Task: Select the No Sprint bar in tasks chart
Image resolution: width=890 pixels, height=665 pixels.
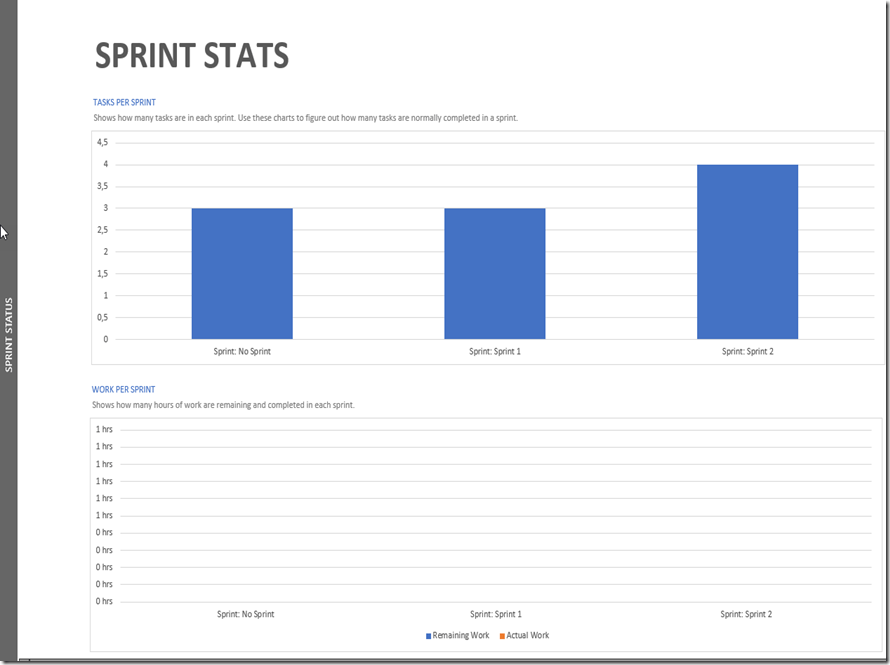Action: tap(242, 273)
